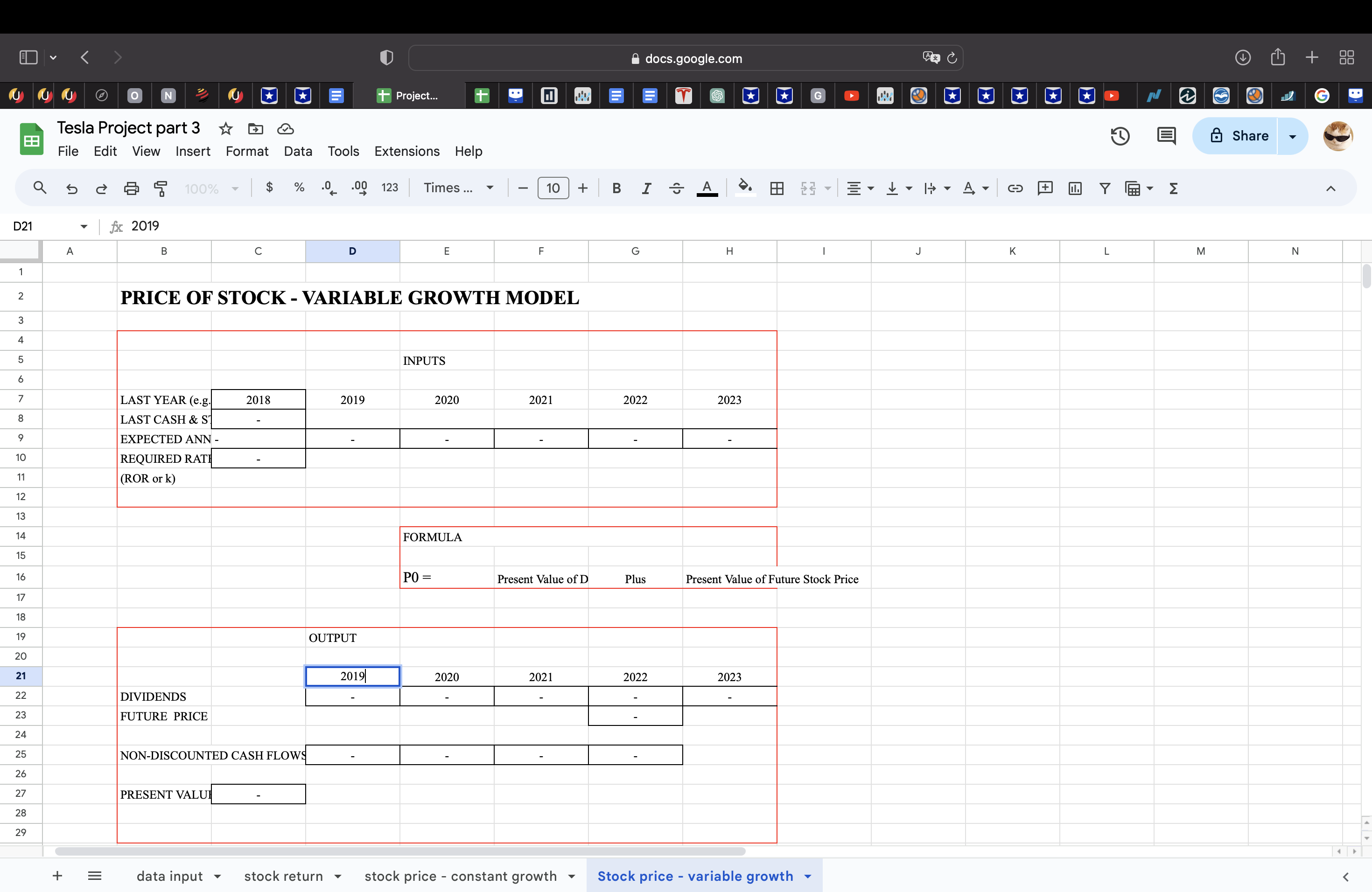
Task: Toggle strikethrough formatting
Action: [x=676, y=188]
